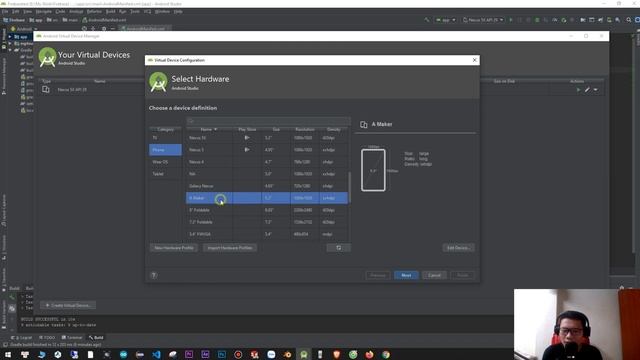Select the 3.4" FWVGA device row
The width and height of the screenshot is (640, 360).
pos(267,234)
